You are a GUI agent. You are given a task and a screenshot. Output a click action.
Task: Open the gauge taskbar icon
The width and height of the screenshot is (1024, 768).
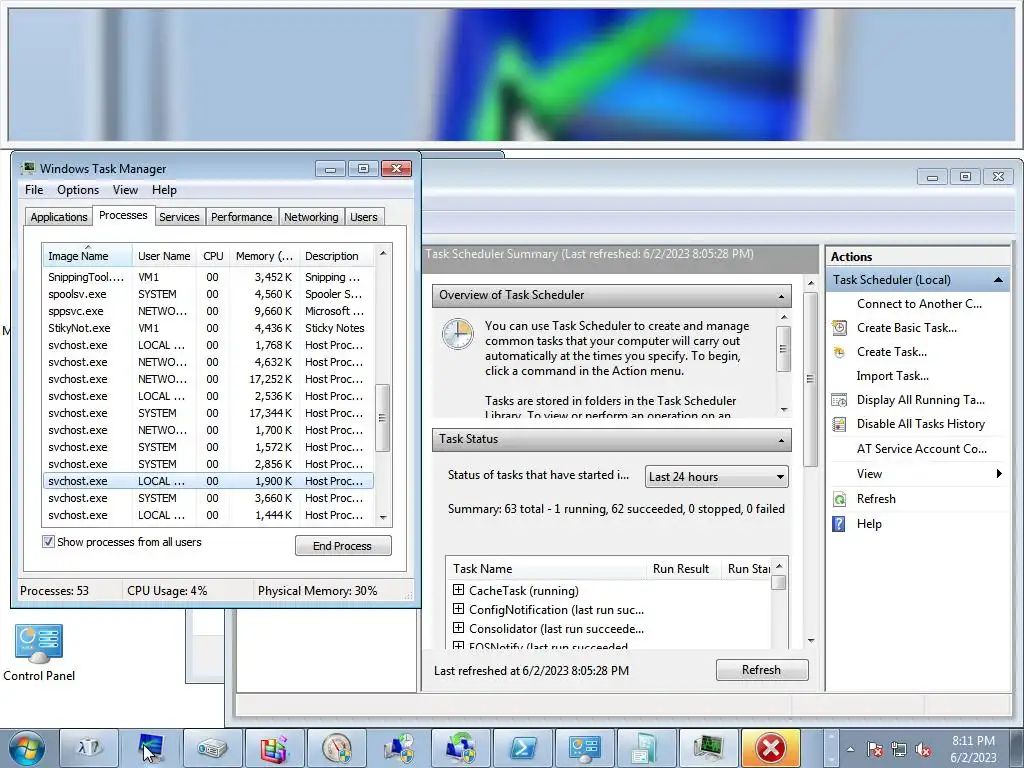point(336,748)
